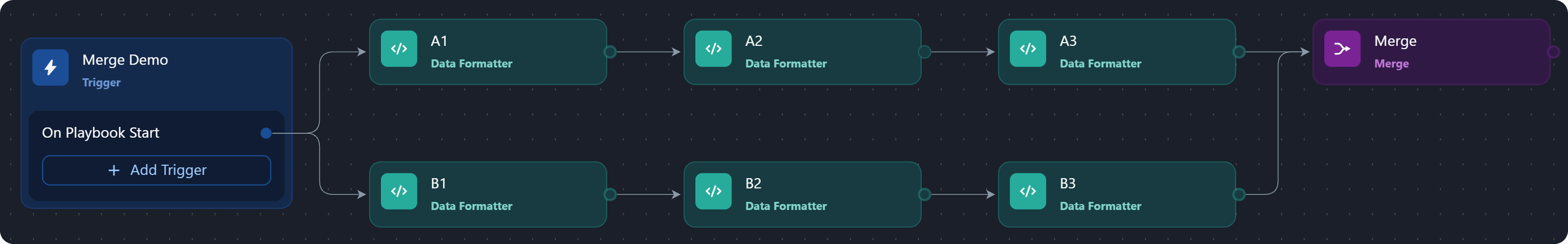Image resolution: width=1568 pixels, height=244 pixels.
Task: Click the A2 Data Formatter code icon
Action: 713,49
